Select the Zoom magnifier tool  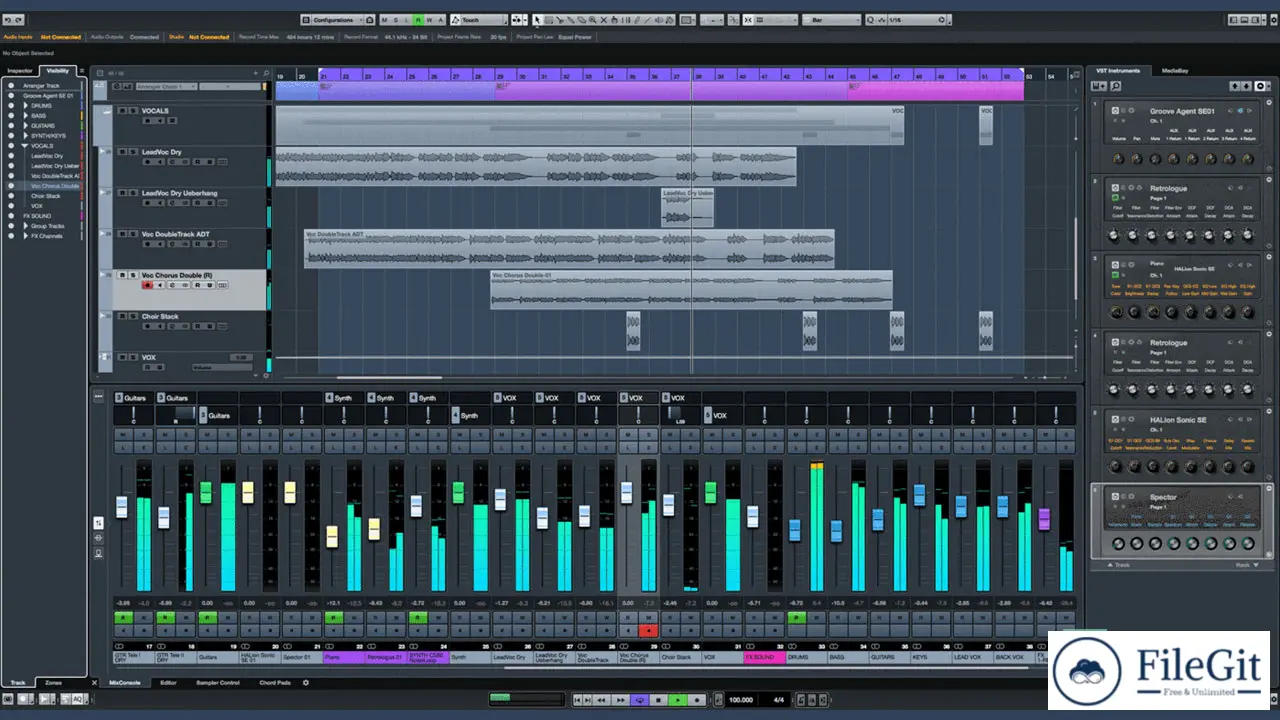pos(592,20)
